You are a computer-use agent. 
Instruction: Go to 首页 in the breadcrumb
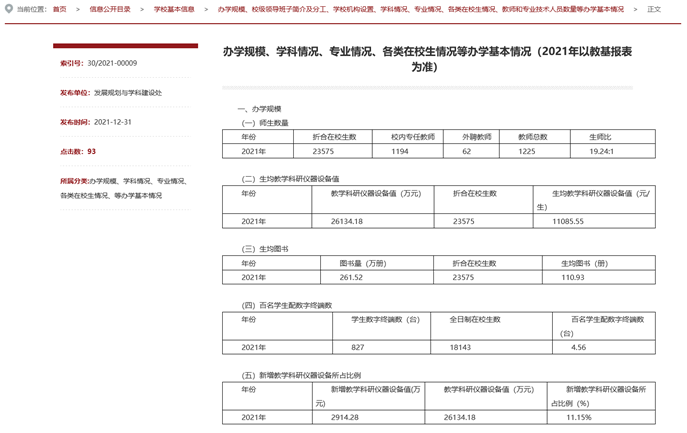tap(60, 9)
